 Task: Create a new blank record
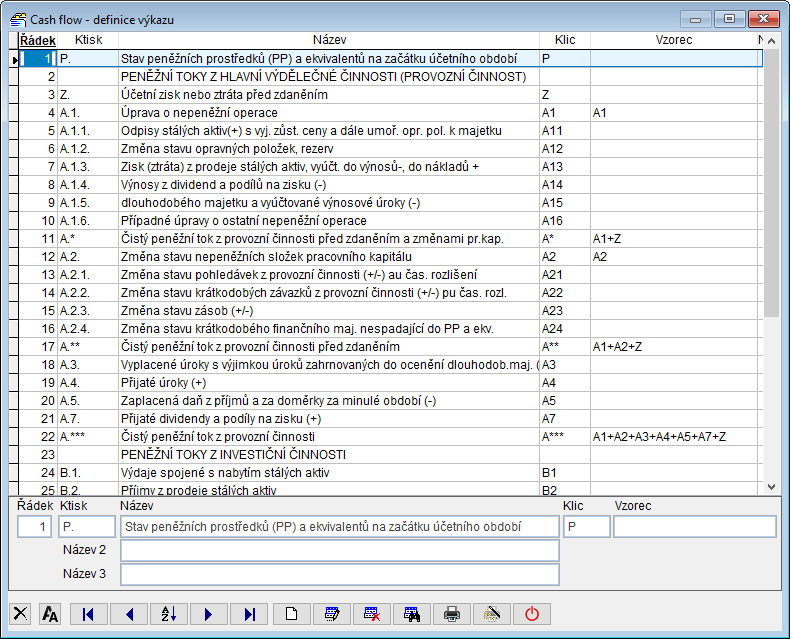291,614
